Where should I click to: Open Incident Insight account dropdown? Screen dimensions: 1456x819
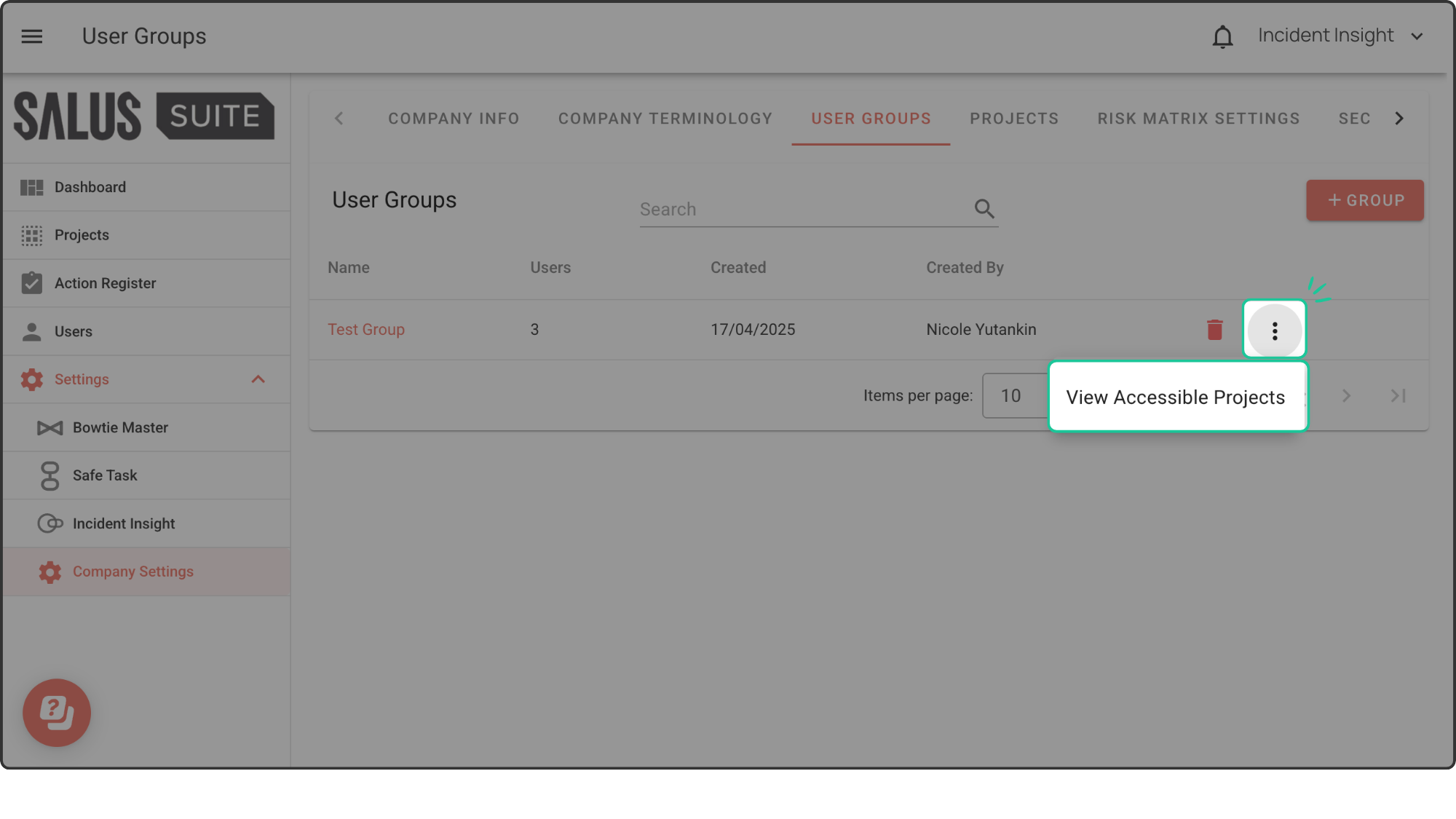click(1340, 36)
